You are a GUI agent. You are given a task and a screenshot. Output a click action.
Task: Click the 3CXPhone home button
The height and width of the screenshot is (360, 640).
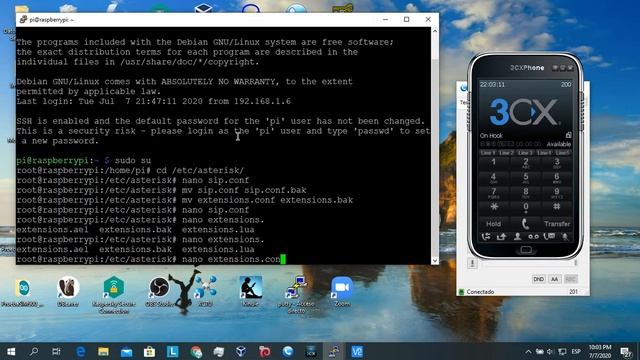[526, 250]
